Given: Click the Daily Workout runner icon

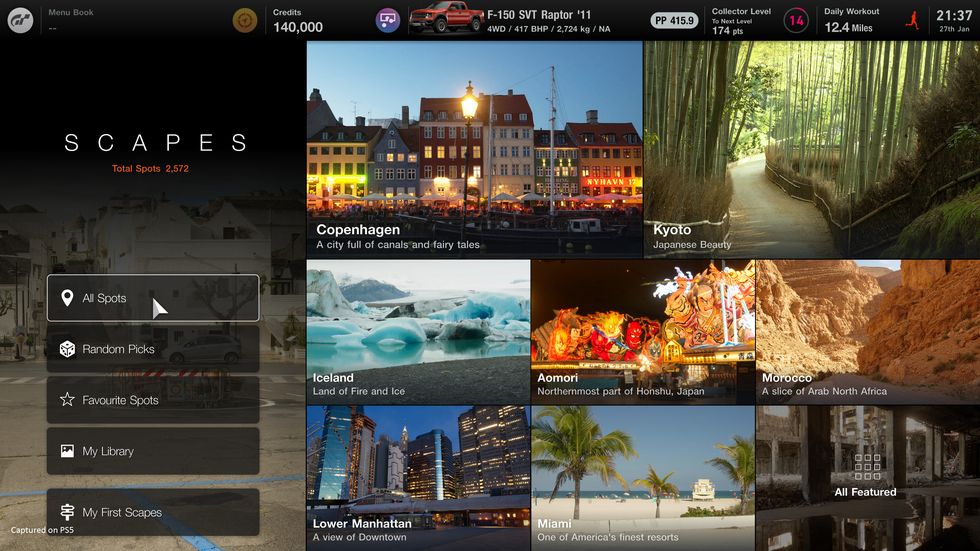Looking at the screenshot, I should [x=912, y=20].
